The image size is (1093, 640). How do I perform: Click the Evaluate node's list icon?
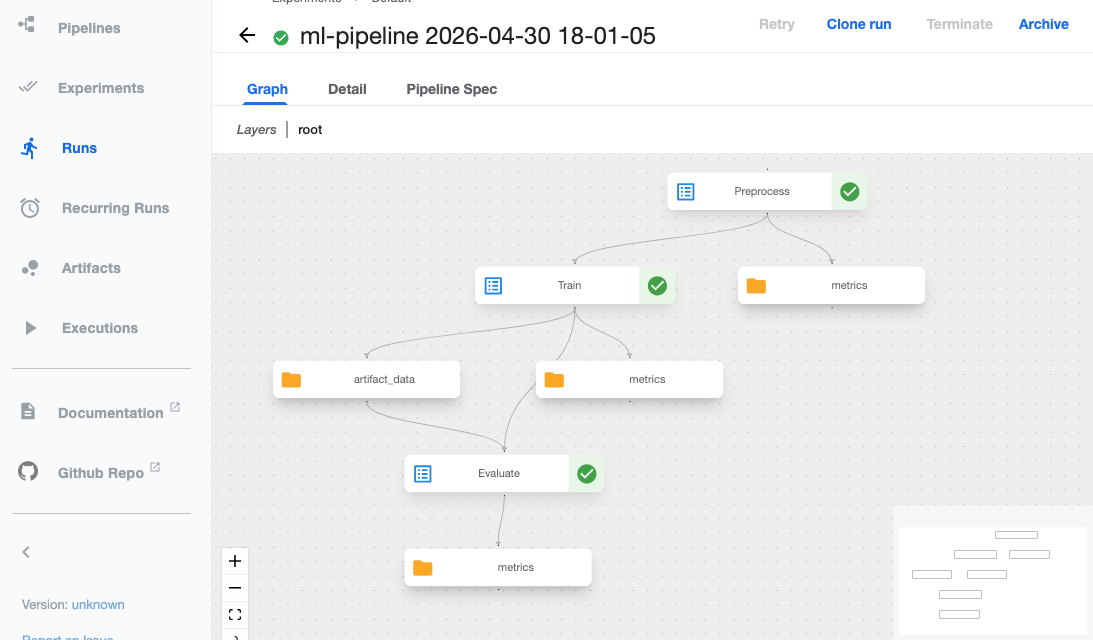[x=423, y=474]
